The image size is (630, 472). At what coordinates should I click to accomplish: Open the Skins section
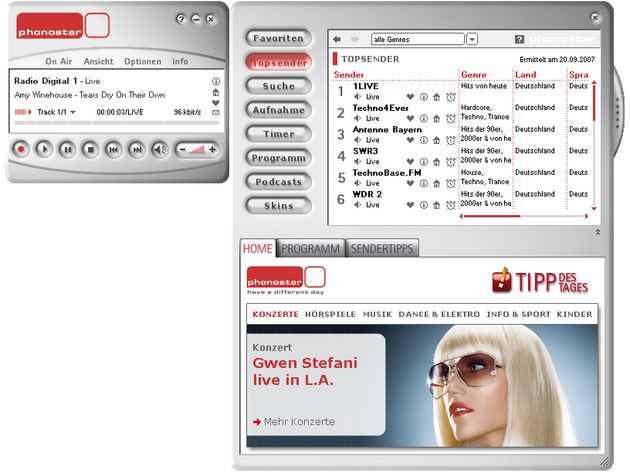278,206
